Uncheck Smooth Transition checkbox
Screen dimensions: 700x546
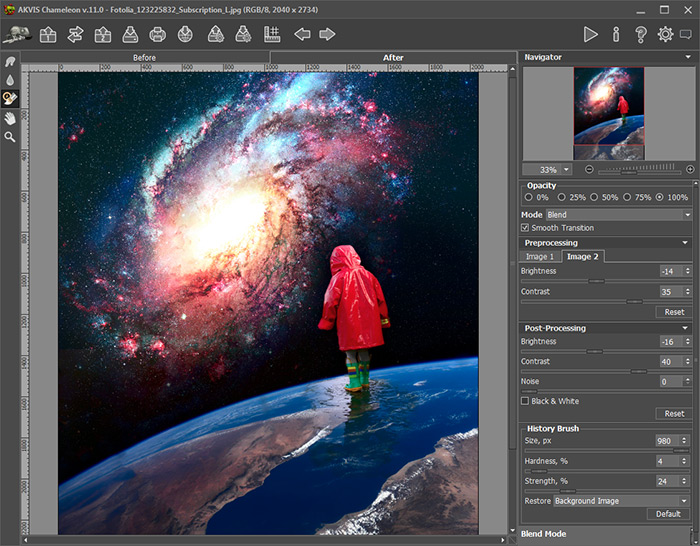click(x=526, y=228)
